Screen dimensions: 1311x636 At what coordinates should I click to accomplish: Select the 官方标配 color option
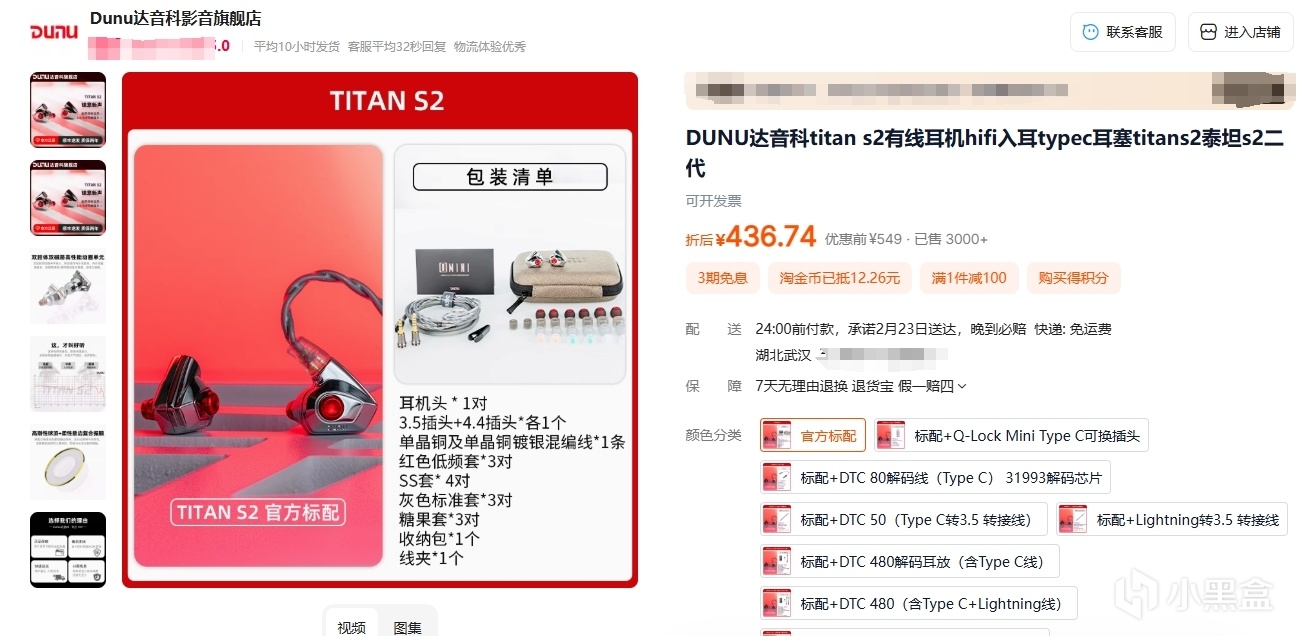(813, 436)
